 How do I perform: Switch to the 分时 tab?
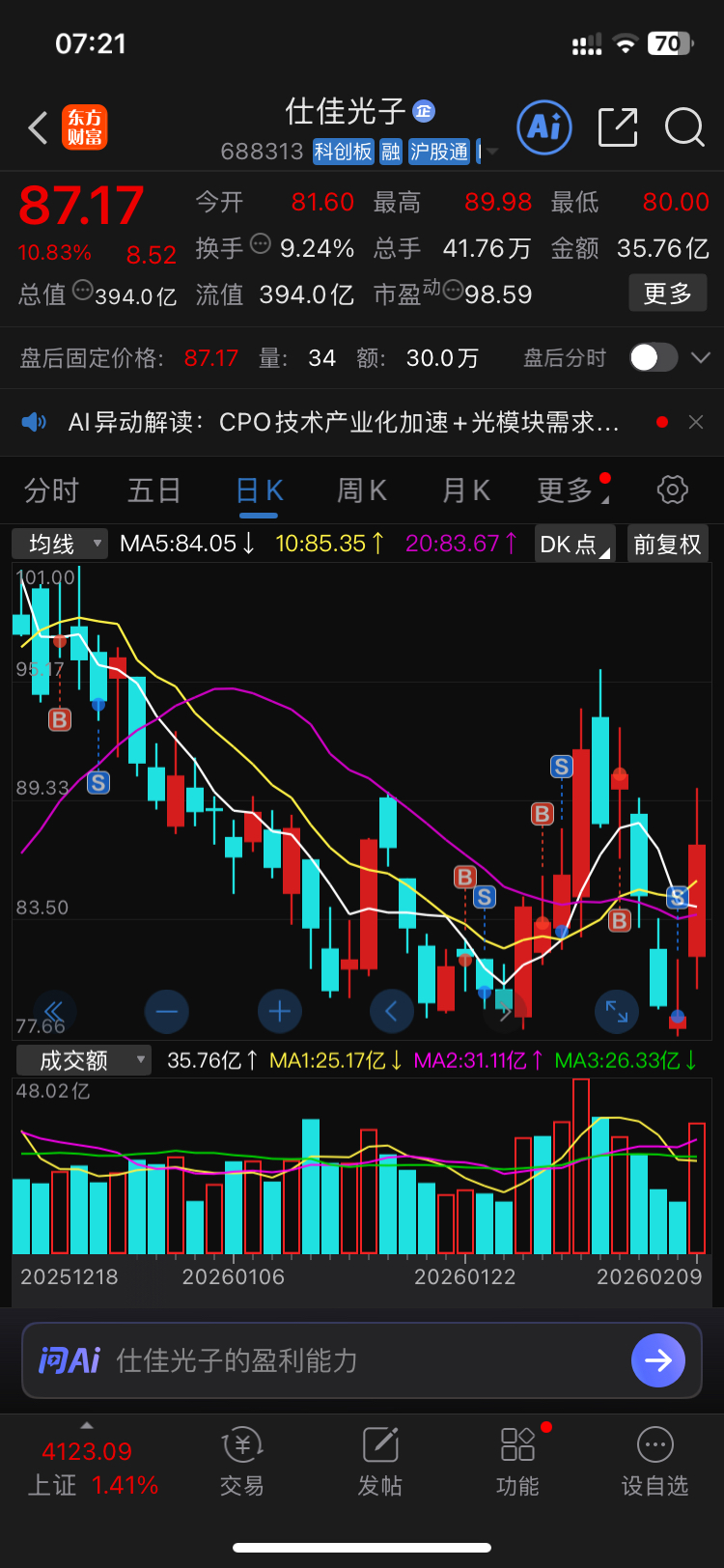pos(51,490)
